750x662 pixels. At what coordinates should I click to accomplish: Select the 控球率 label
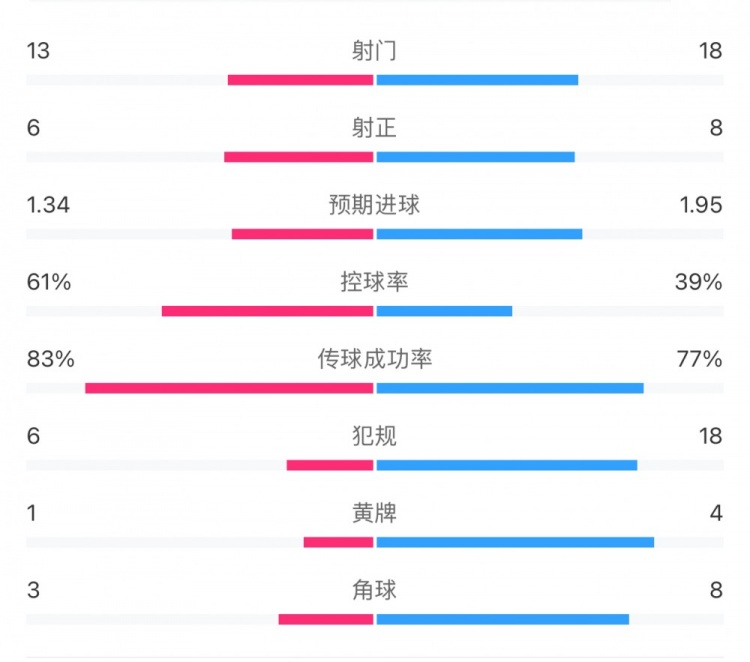coord(374,282)
